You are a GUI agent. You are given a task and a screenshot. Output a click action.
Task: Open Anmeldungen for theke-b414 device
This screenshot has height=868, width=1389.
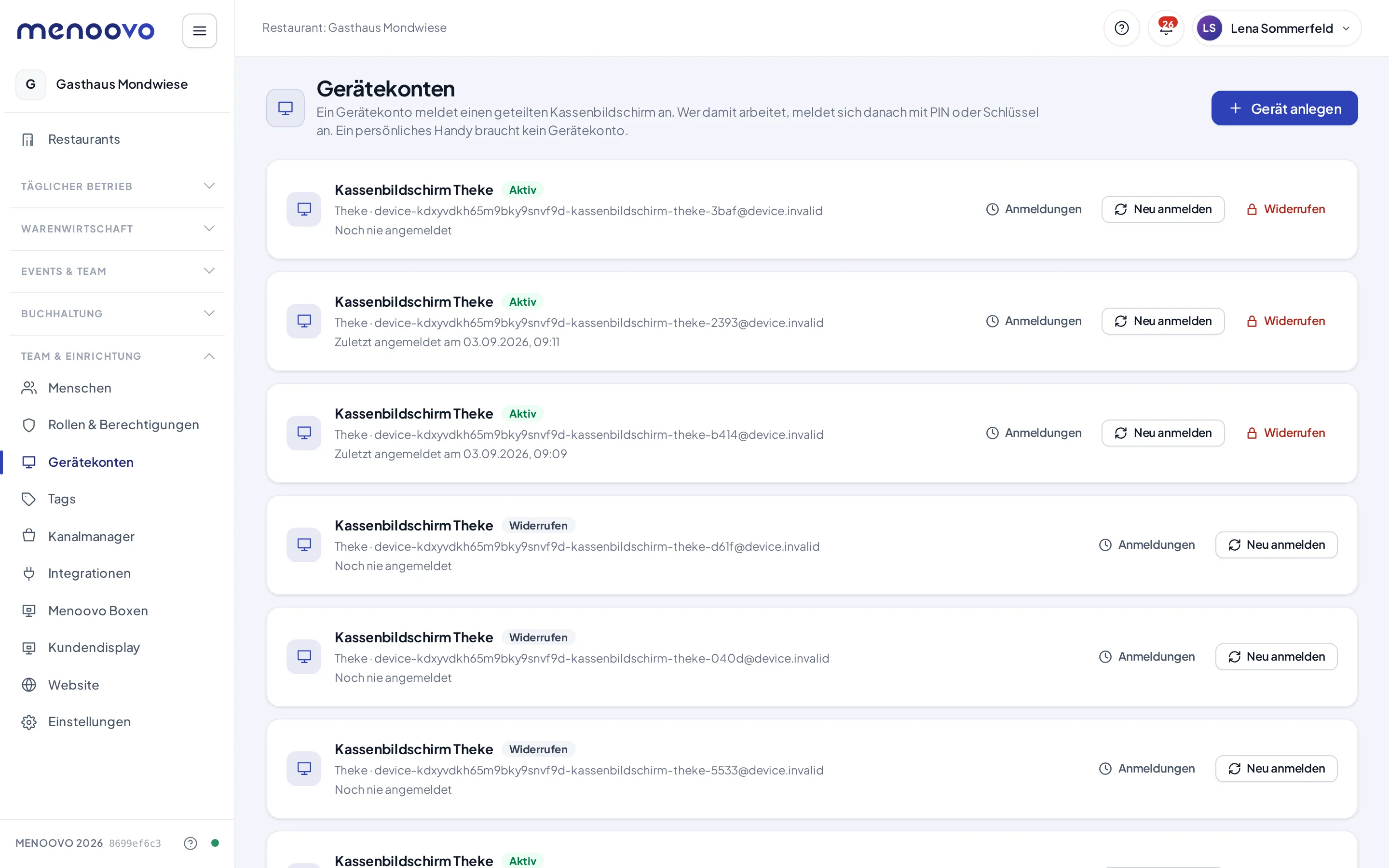pos(1034,433)
